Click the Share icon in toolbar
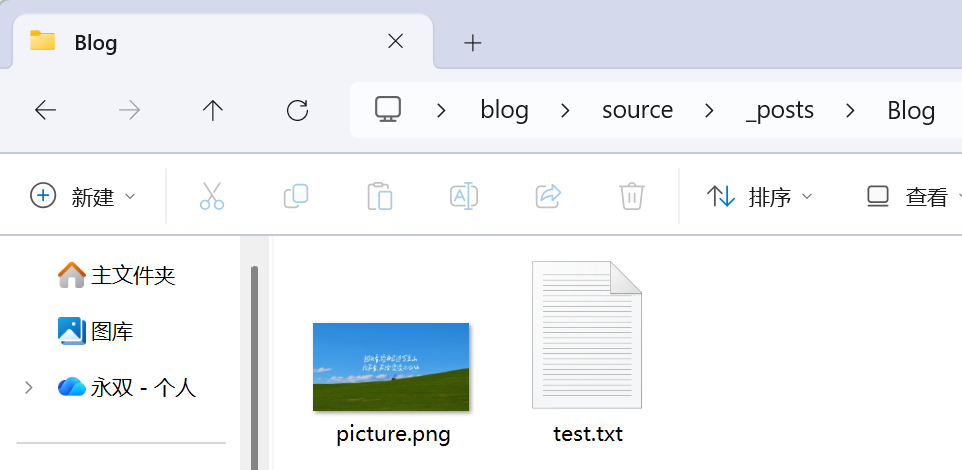This screenshot has width=962, height=470. click(548, 196)
